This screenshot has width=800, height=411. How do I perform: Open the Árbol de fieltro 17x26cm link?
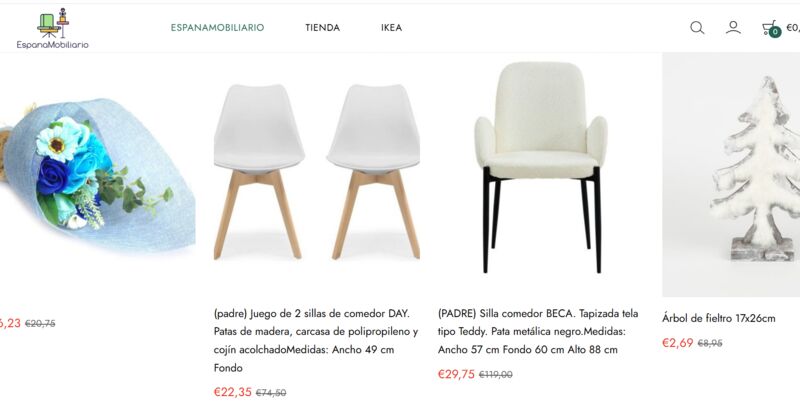(x=718, y=318)
